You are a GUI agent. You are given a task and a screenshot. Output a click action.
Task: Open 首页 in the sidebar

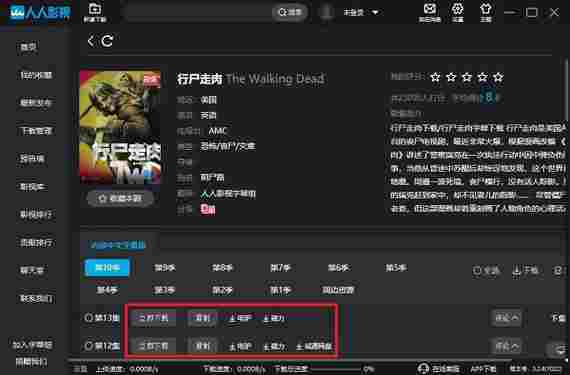coord(28,47)
